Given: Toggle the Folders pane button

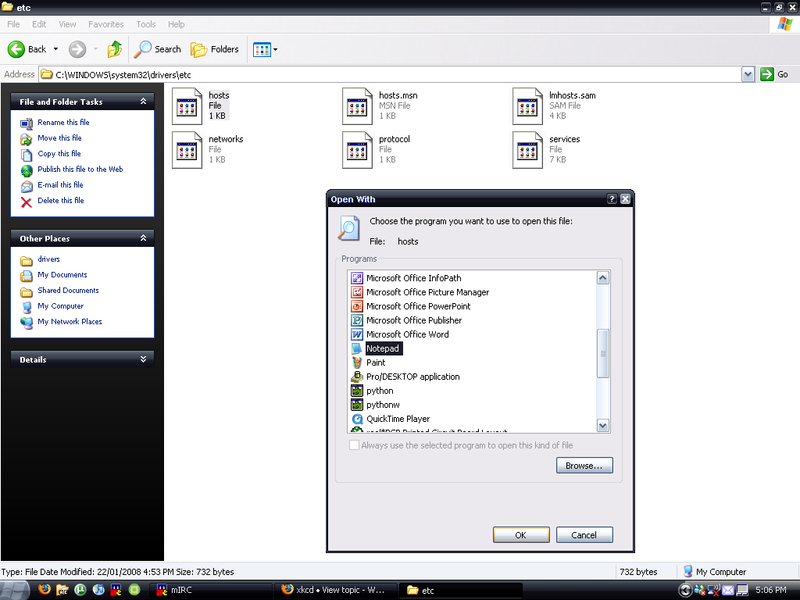Looking at the screenshot, I should 214,49.
